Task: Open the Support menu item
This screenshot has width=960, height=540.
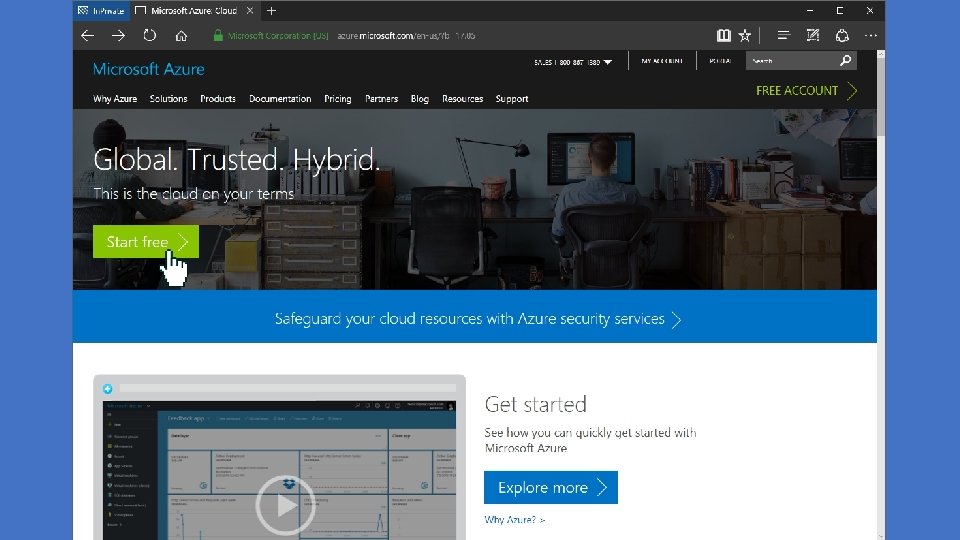Action: click(512, 99)
